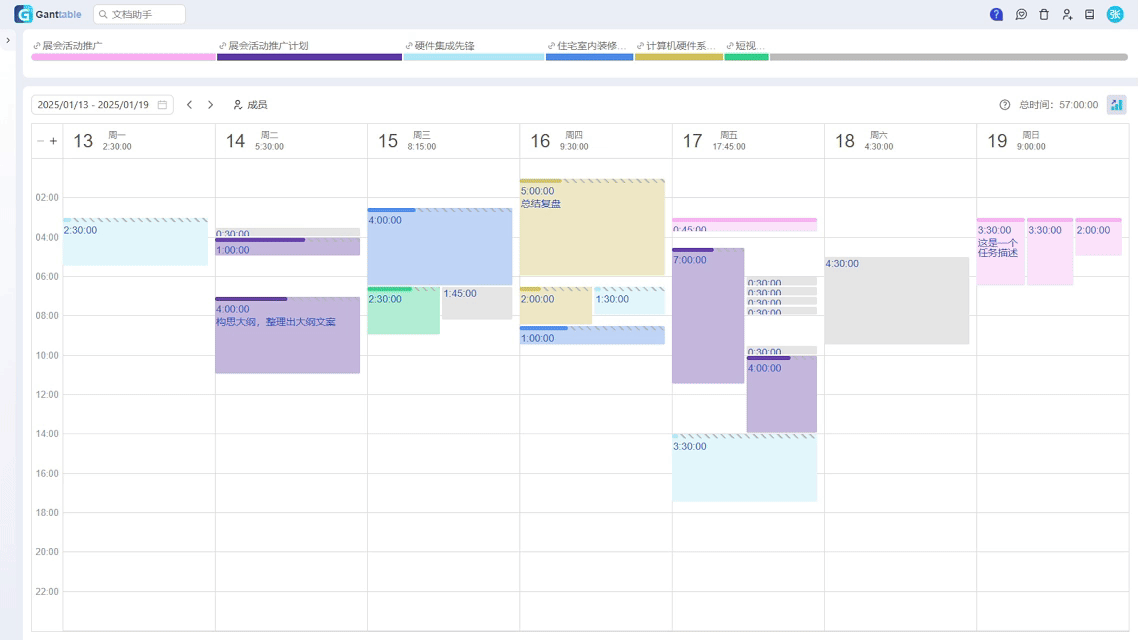This screenshot has height=640, width=1138.
Task: Open the 成员 member filter
Action: (250, 105)
